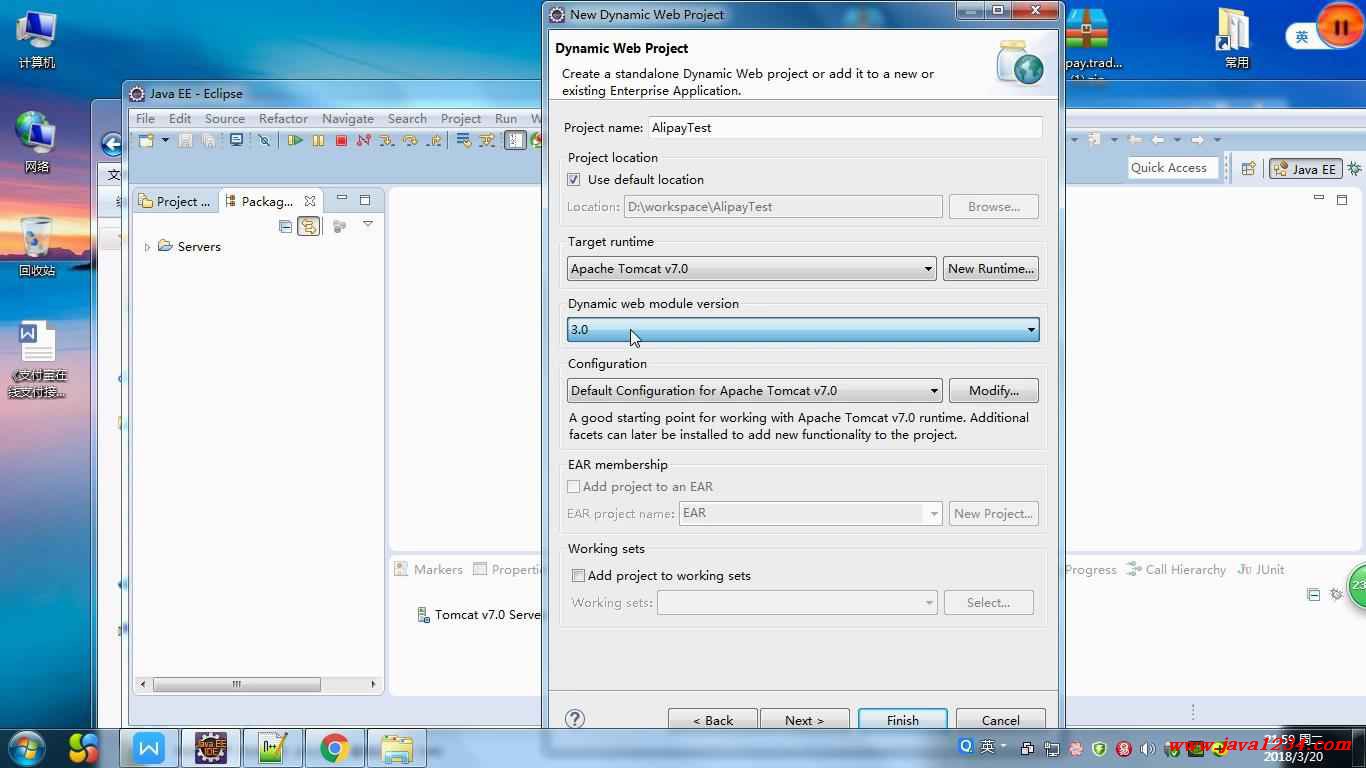The height and width of the screenshot is (768, 1366).
Task: Click the Windows Explorer taskbar icon
Action: coord(397,748)
